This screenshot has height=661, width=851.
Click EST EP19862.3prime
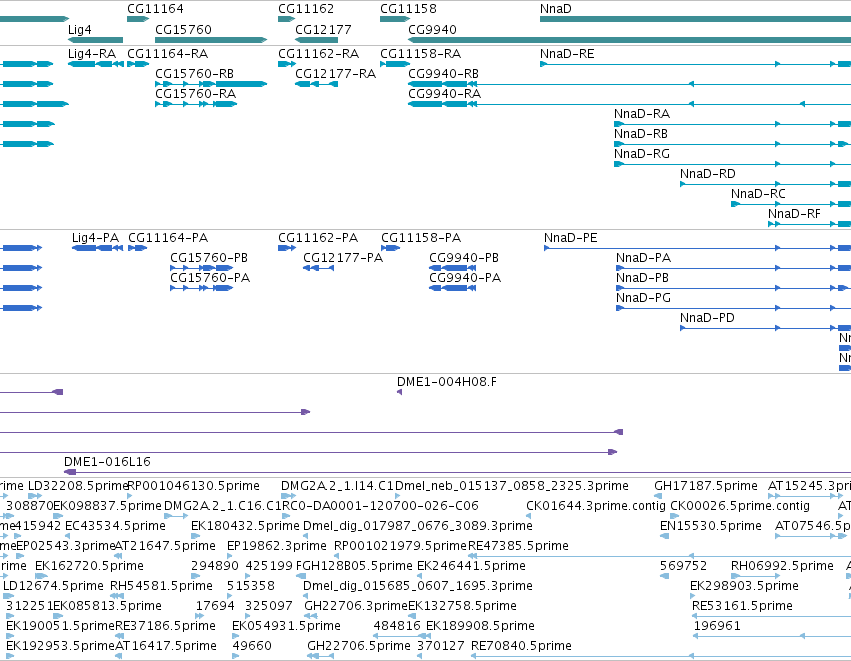coord(277,546)
